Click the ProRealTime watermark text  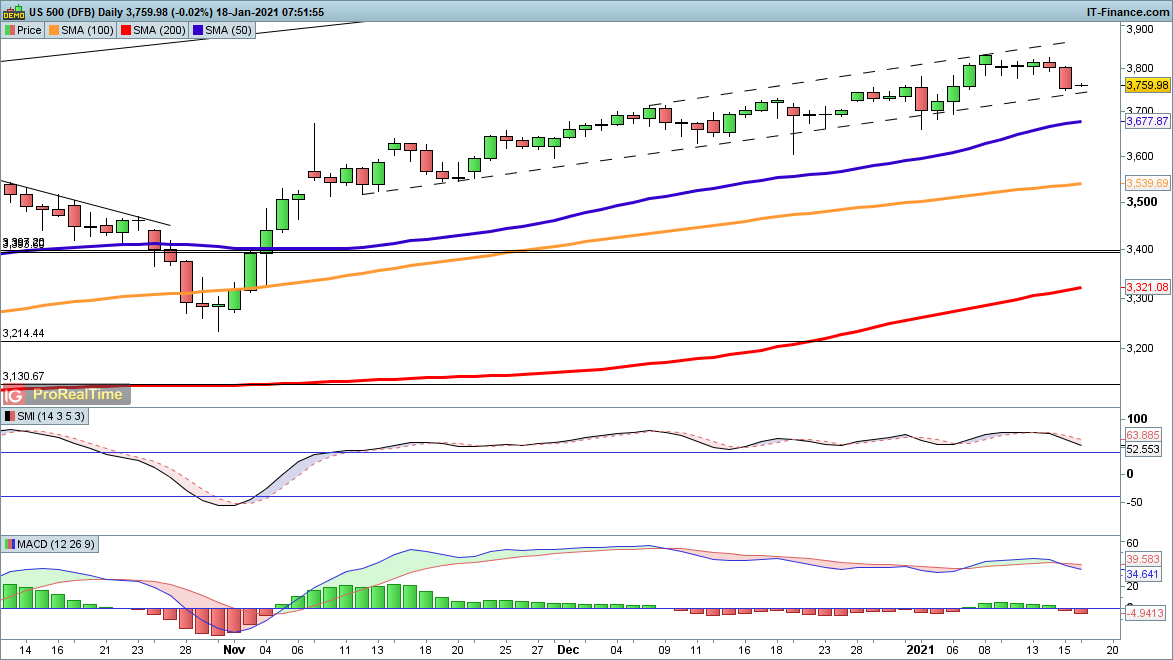[x=75, y=395]
